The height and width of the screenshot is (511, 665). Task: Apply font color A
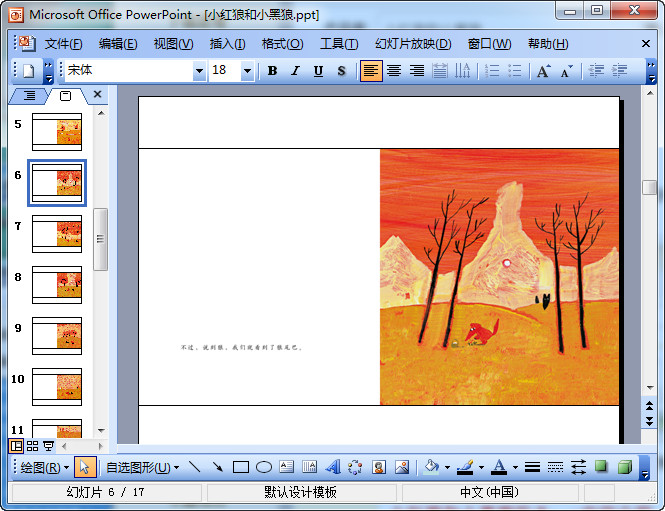point(499,467)
